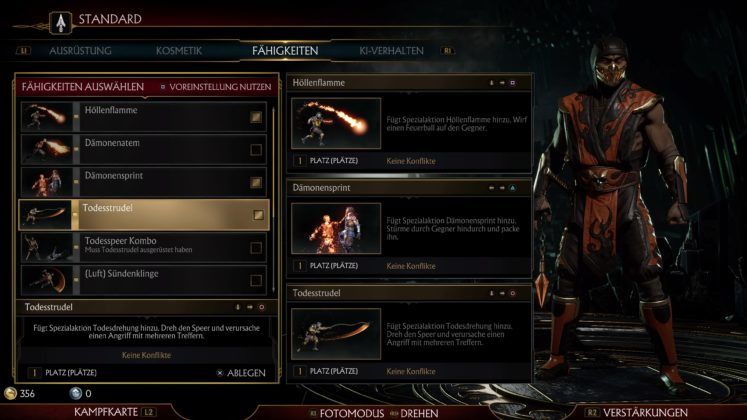Tick the Todesspeer Kombo checkbox
747x420 pixels.
click(x=256, y=248)
